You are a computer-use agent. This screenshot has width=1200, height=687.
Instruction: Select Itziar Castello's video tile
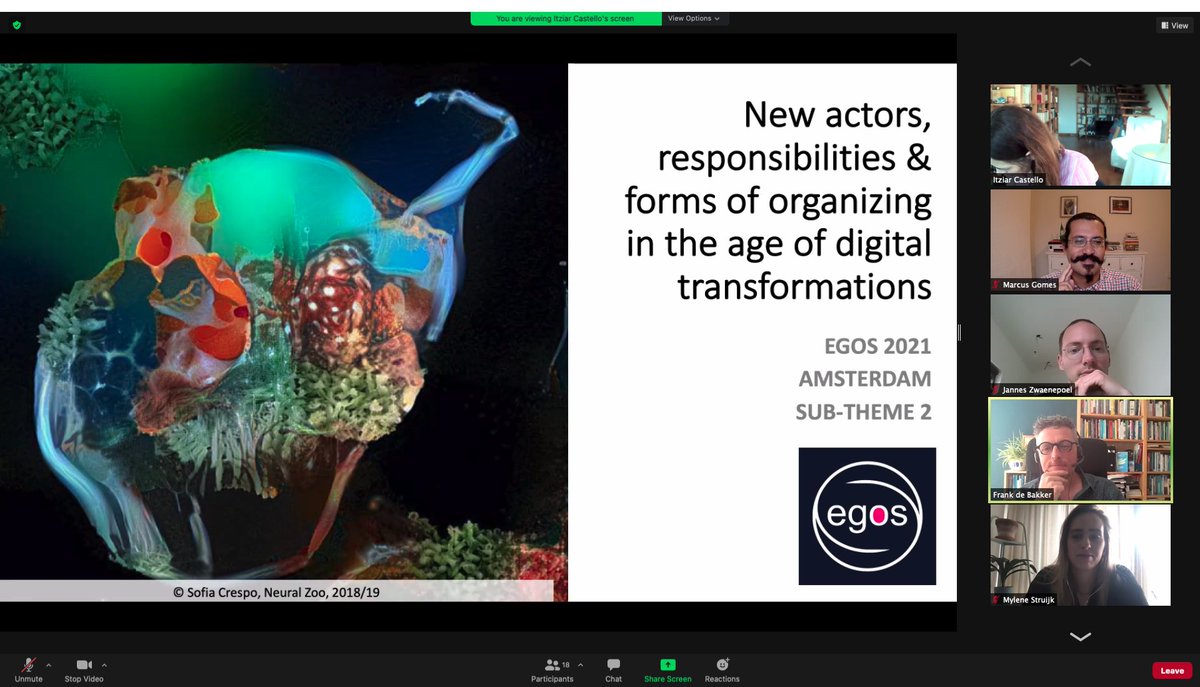(x=1080, y=135)
